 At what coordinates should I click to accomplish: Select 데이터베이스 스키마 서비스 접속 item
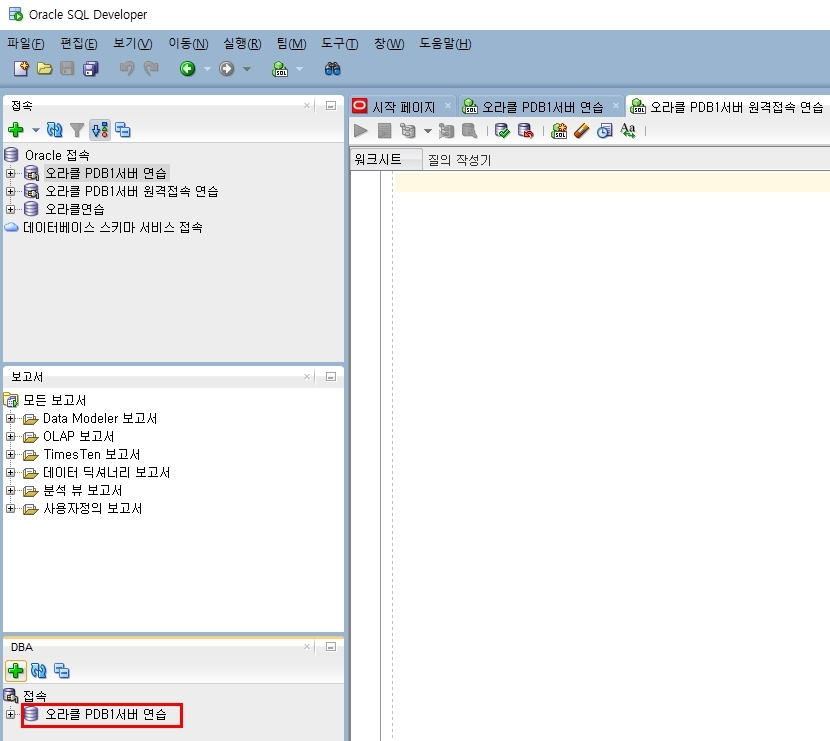(112, 228)
